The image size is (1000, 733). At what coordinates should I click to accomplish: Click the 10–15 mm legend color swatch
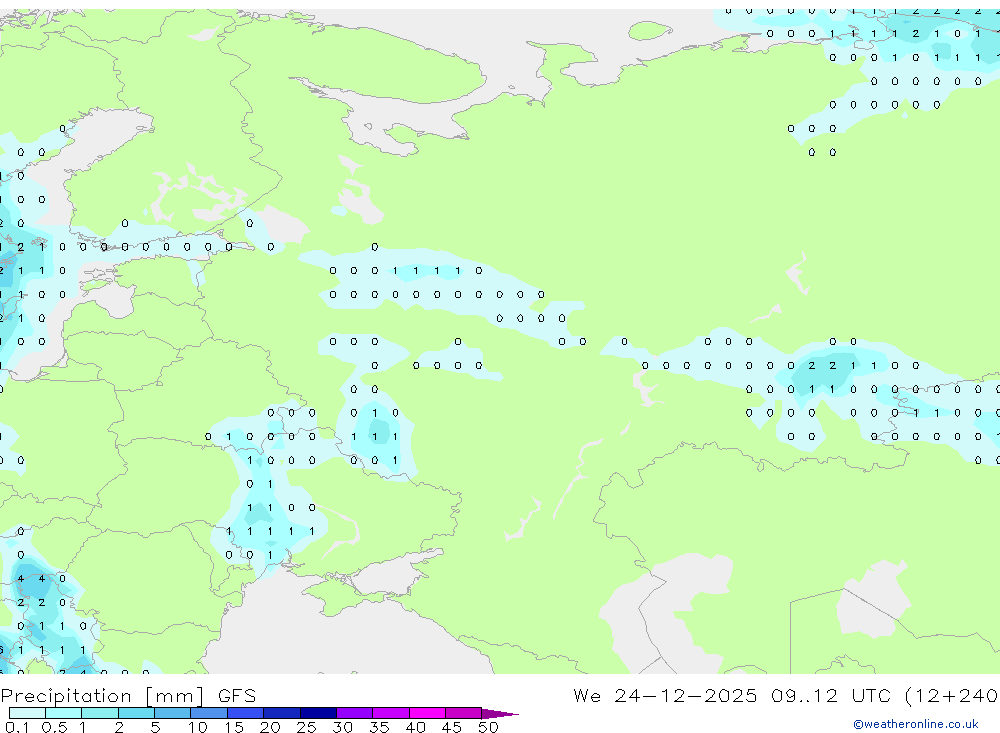[209, 713]
